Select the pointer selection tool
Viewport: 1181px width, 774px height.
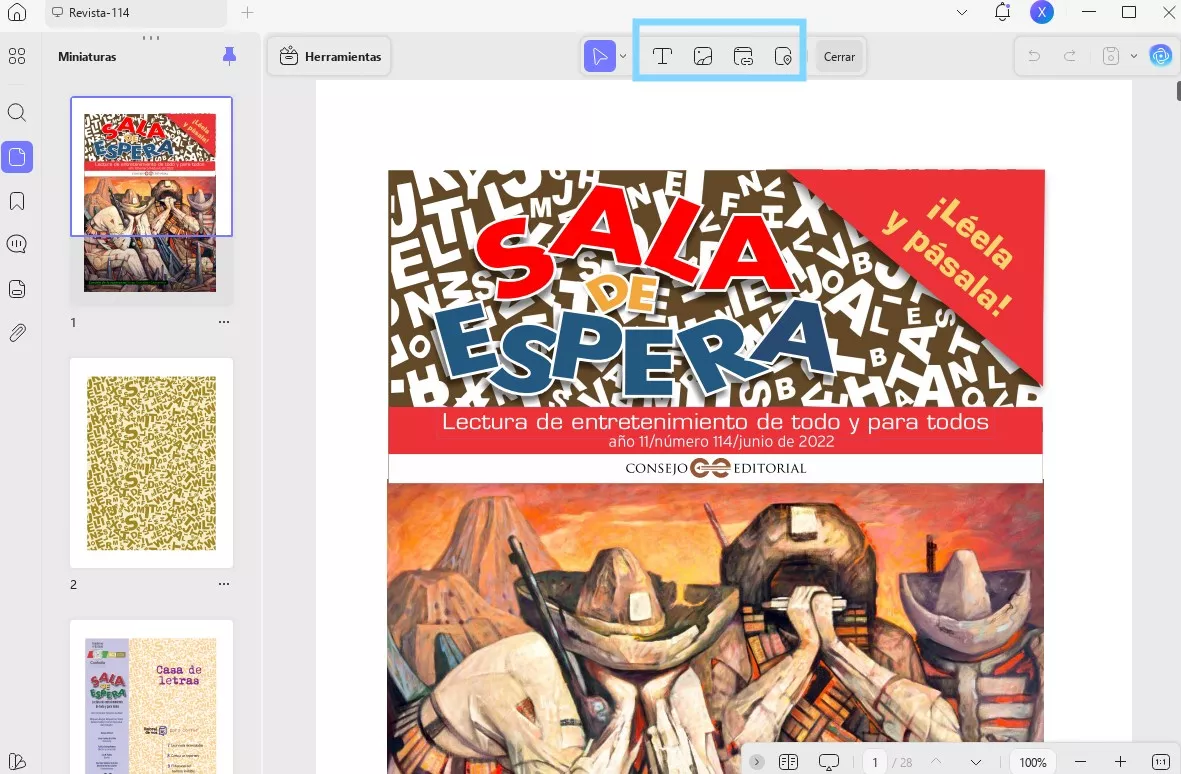point(600,56)
